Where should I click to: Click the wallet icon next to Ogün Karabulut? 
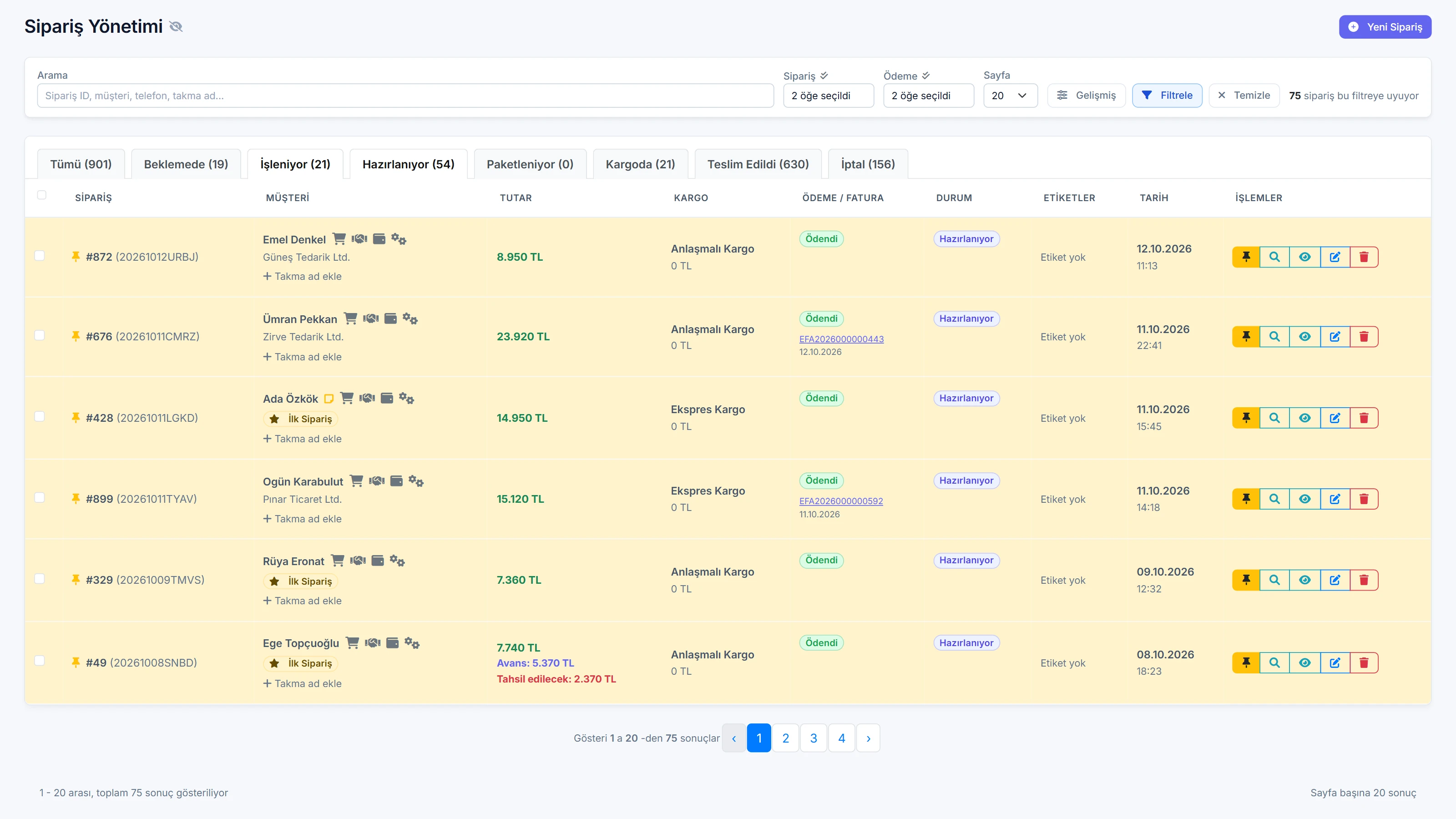point(397,481)
